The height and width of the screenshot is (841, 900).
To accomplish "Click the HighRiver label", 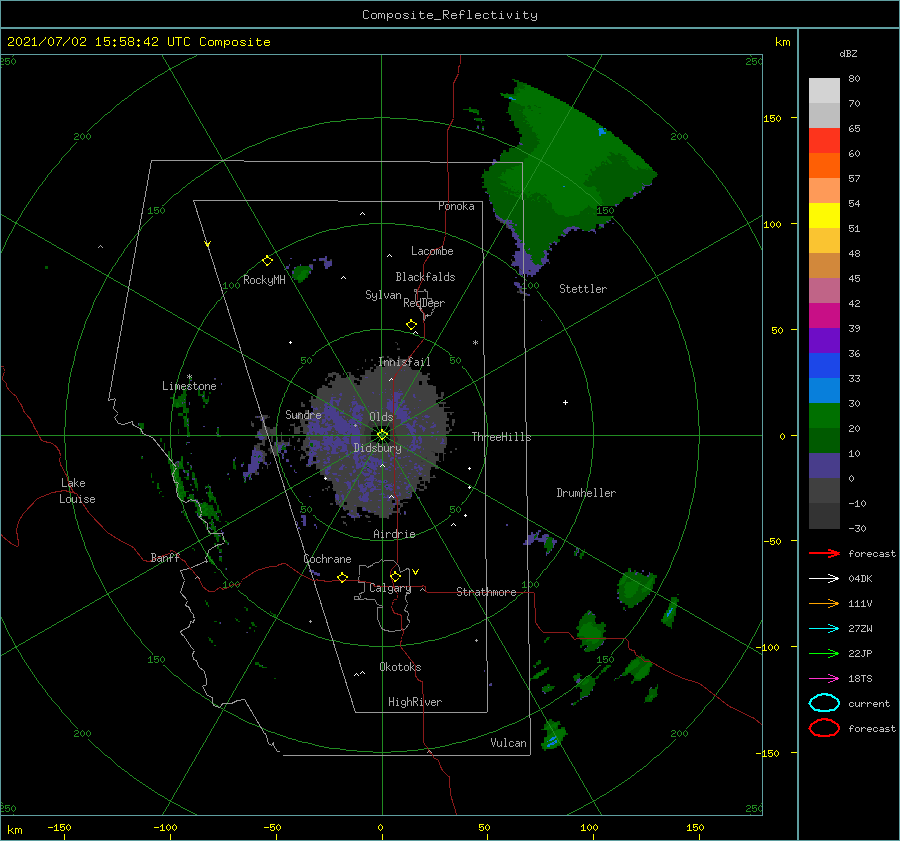I will pos(415,703).
